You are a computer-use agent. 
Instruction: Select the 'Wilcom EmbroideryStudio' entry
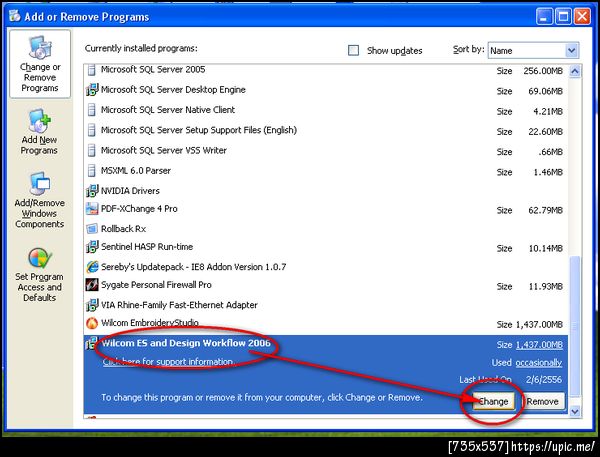(150, 323)
